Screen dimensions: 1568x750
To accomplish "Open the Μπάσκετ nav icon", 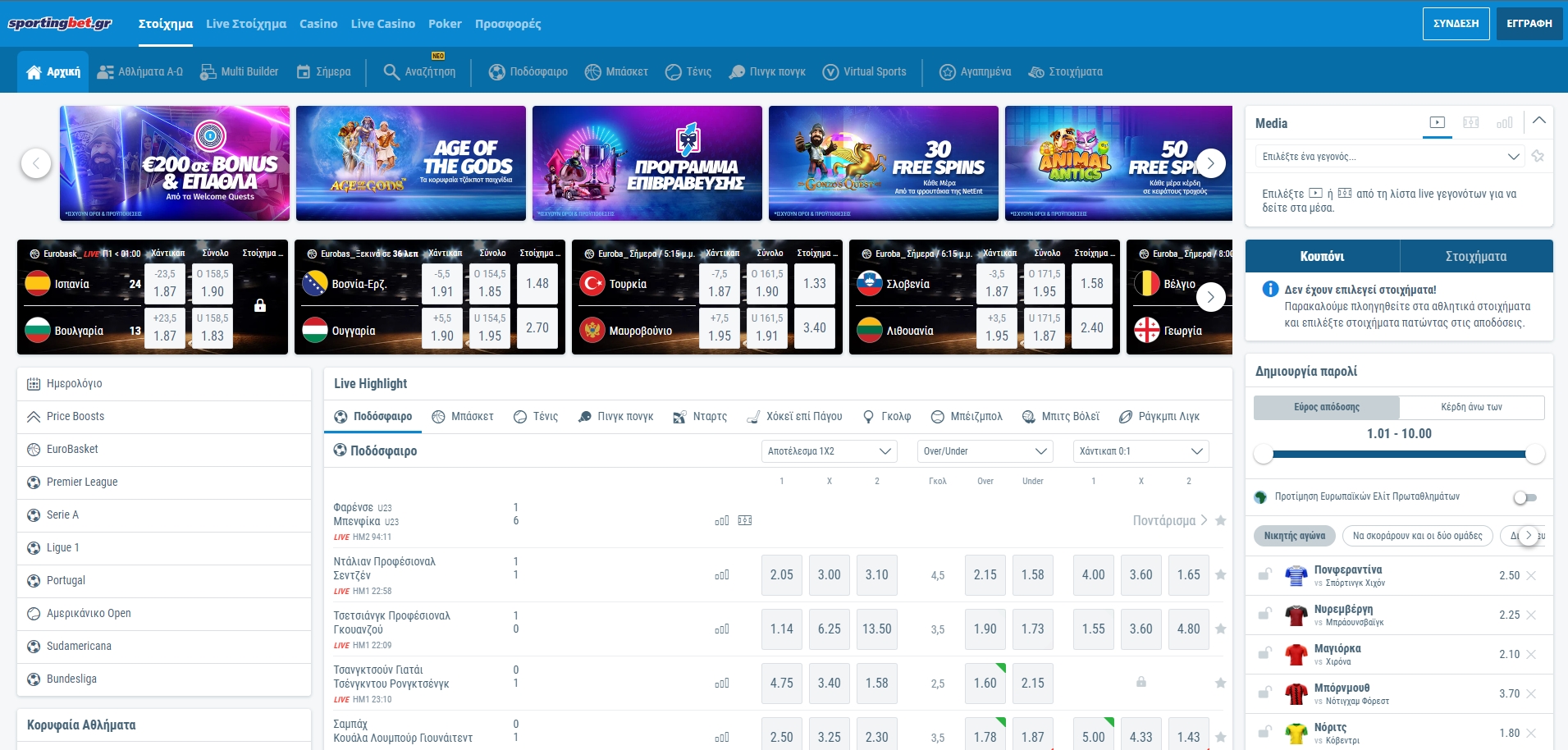I will tap(592, 72).
